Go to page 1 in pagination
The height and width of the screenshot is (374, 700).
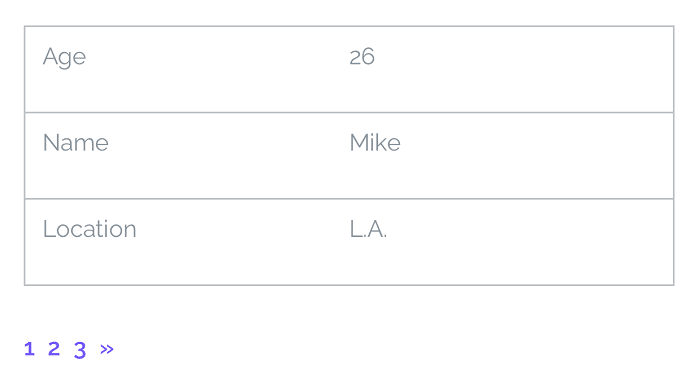[29, 349]
